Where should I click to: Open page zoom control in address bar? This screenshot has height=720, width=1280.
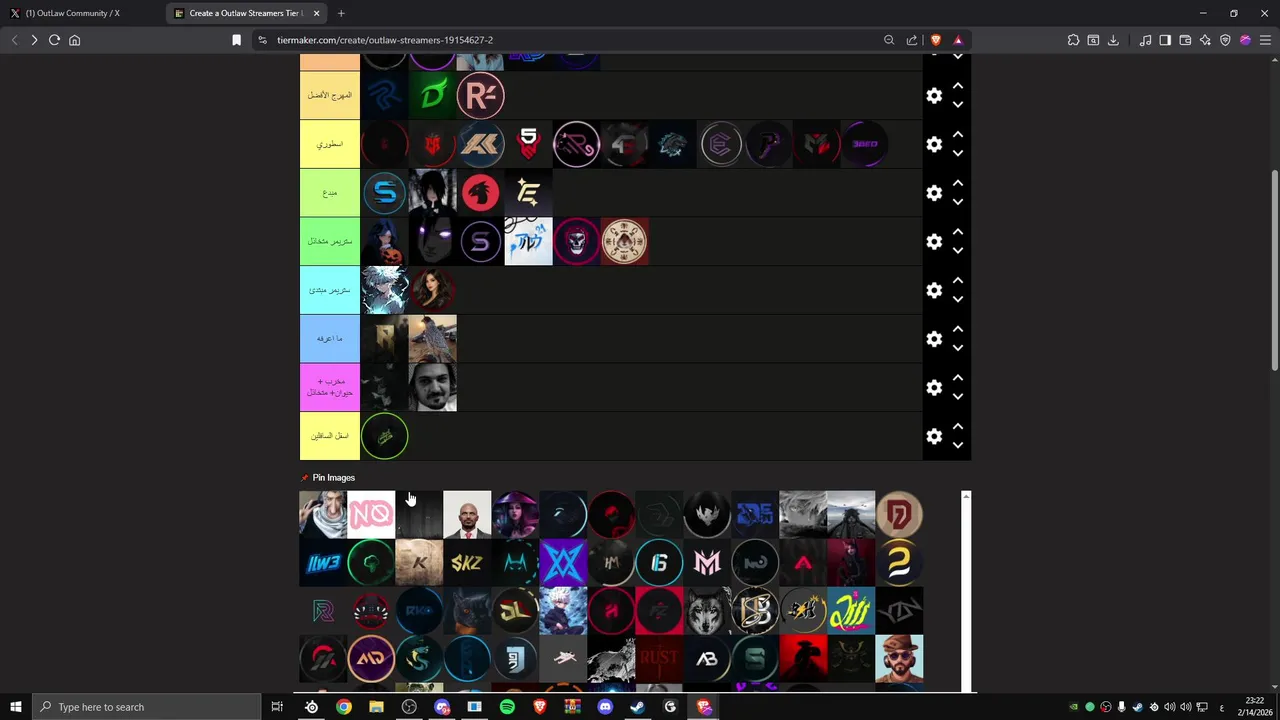coord(889,40)
